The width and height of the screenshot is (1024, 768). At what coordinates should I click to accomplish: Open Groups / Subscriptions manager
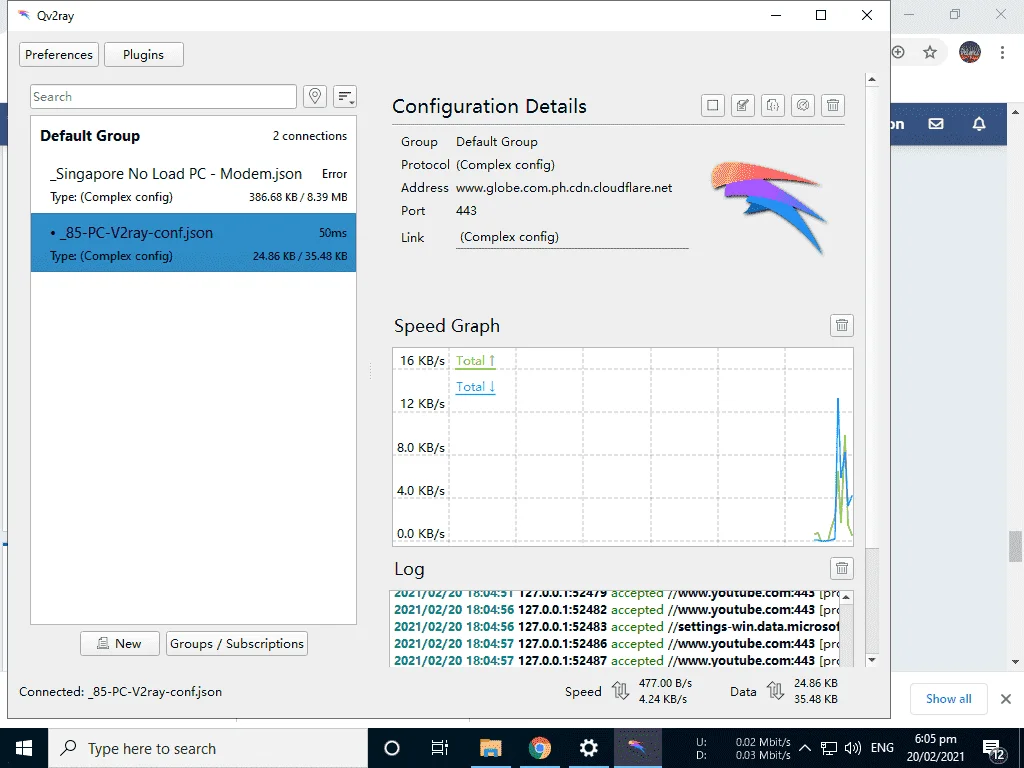[x=236, y=643]
